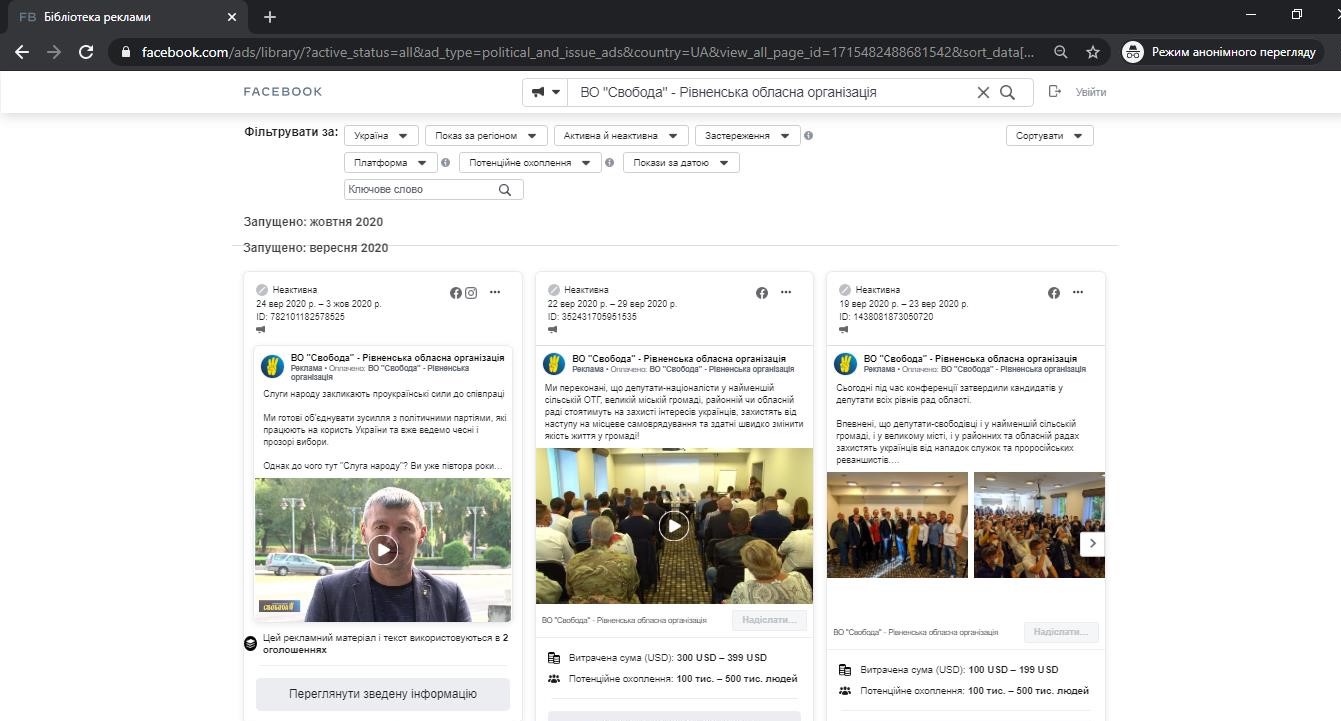Click page avatar in the third ad

[x=846, y=363]
